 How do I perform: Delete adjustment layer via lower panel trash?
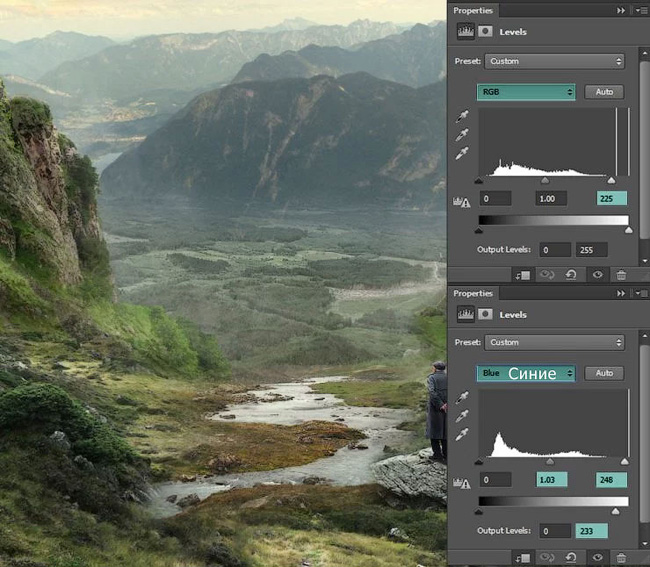click(621, 558)
